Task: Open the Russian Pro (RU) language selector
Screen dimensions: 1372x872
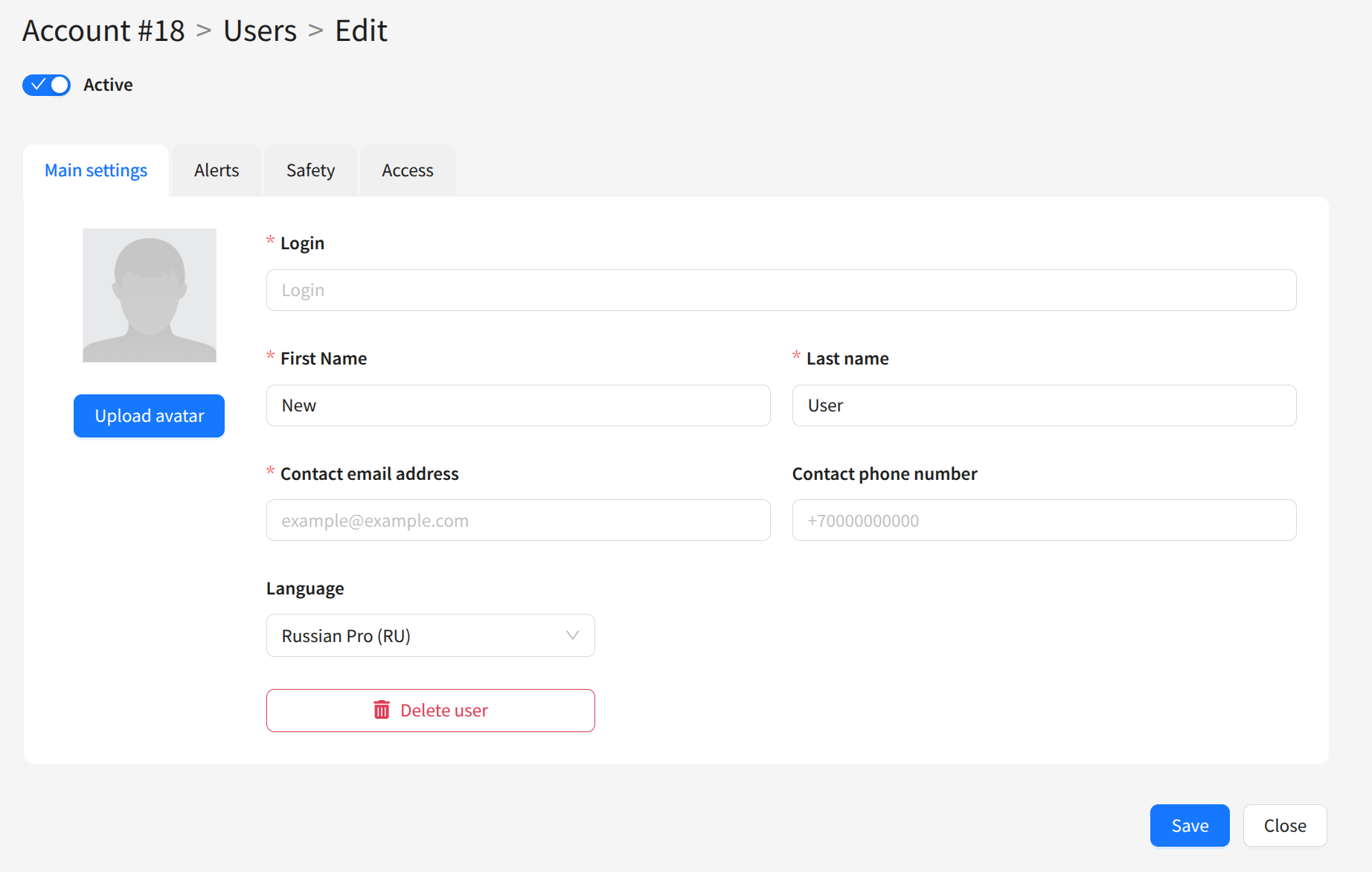Action: pos(417,635)
